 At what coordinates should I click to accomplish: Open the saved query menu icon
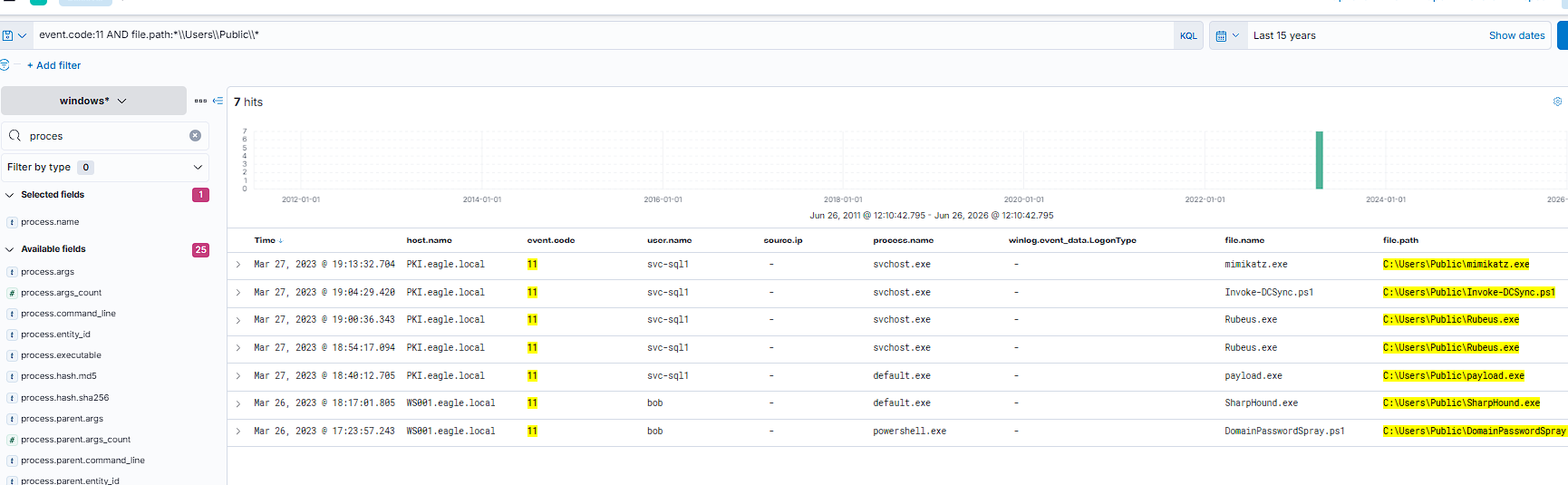(x=14, y=35)
